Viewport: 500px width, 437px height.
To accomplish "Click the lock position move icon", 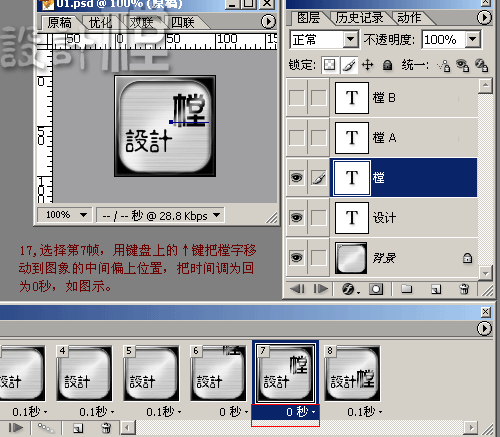I will click(367, 65).
